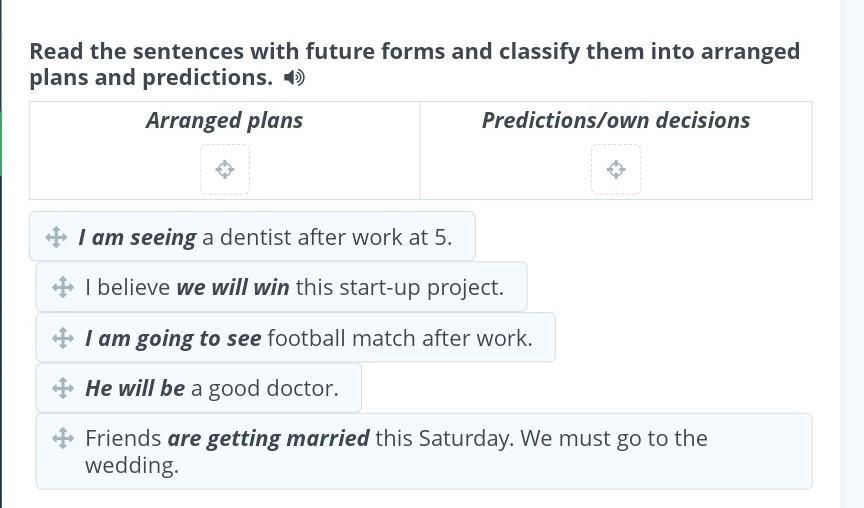Viewport: 864px width, 508px height.
Task: Select the 'this start-up project' sentence text
Action: coord(399,287)
